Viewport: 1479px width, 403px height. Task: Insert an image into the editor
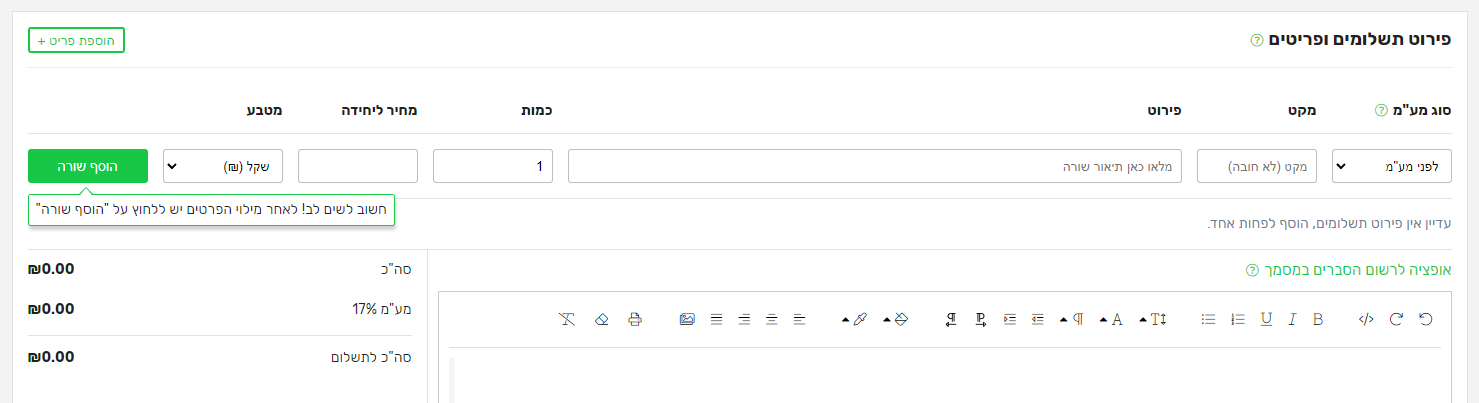pos(687,319)
